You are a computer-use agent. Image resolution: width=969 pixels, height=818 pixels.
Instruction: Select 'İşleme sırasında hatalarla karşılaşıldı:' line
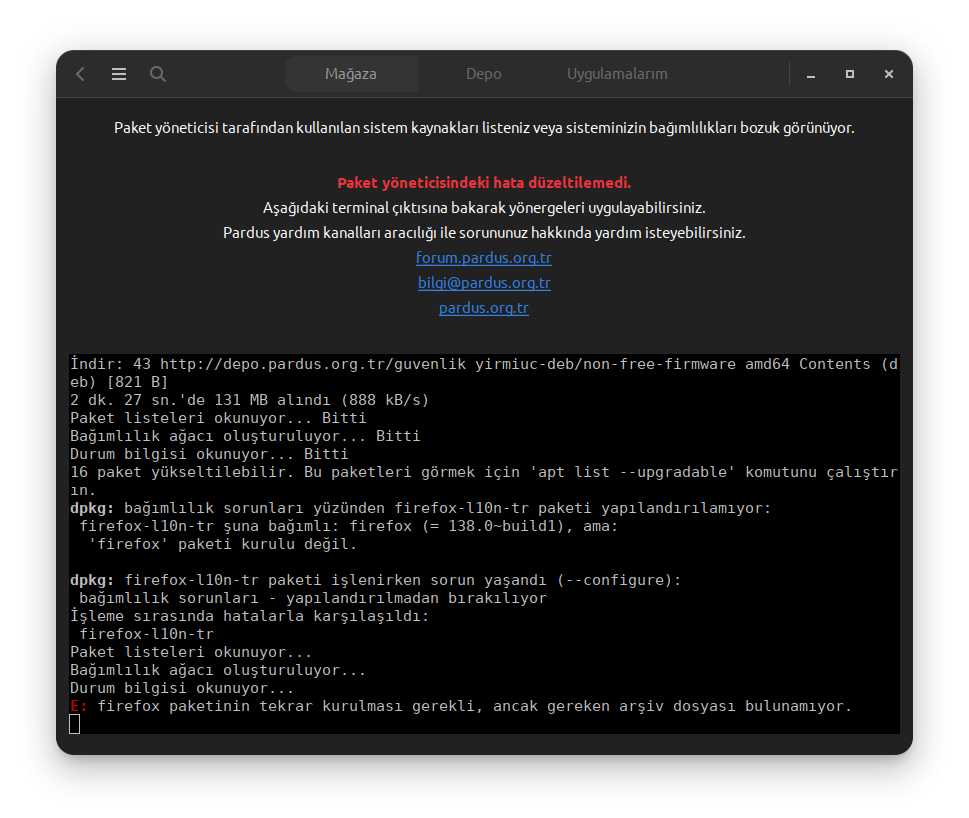[250, 616]
